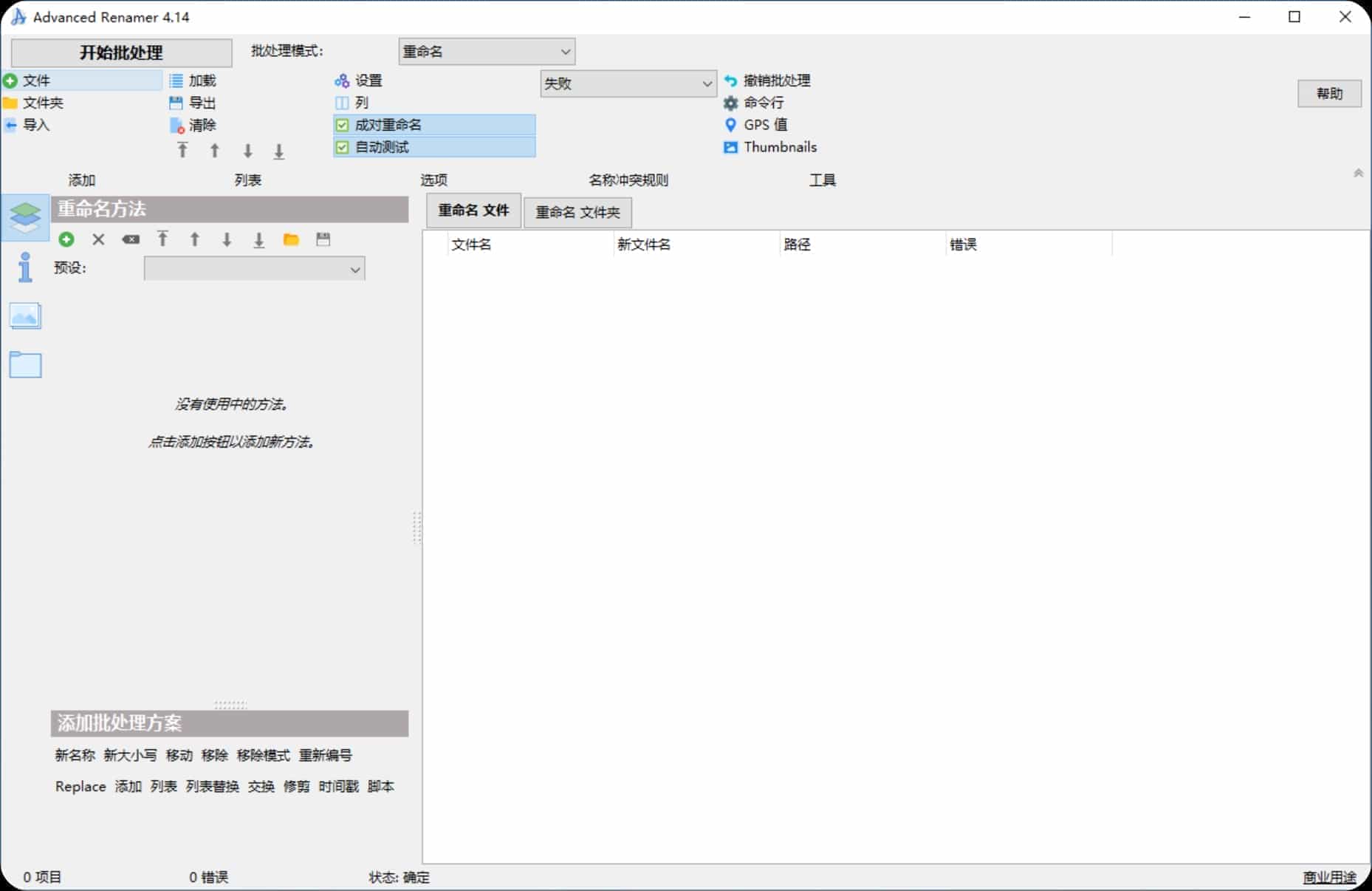Click the save method list disk icon

[x=323, y=239]
